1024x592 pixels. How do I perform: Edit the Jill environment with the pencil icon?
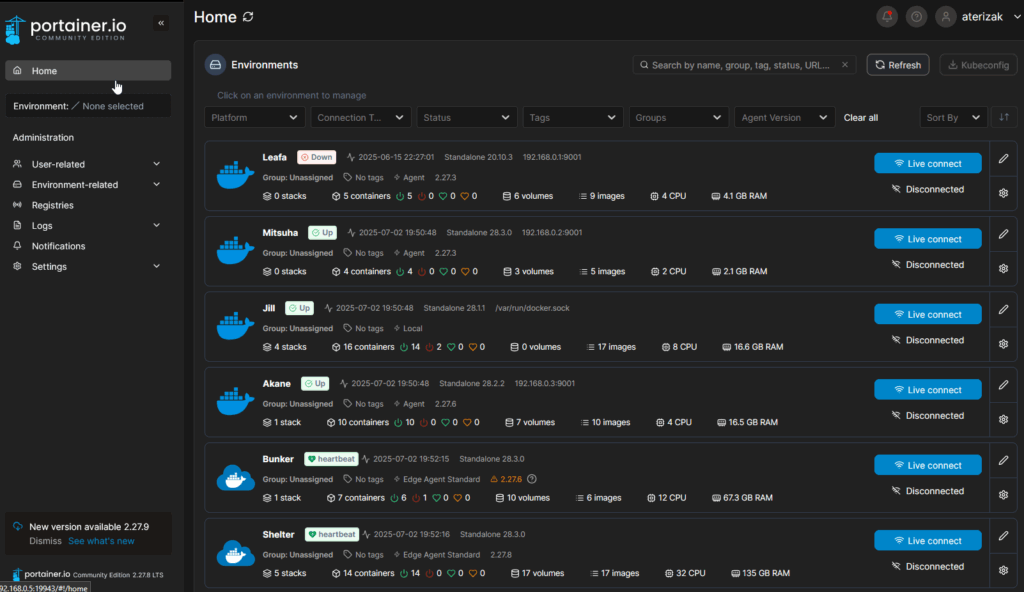1004,310
